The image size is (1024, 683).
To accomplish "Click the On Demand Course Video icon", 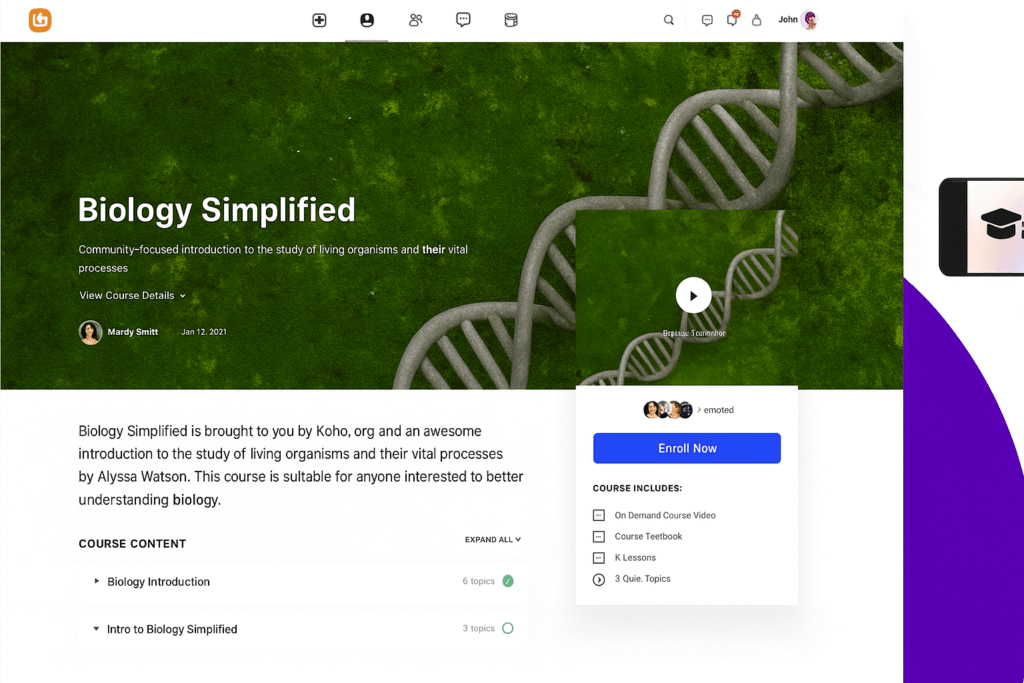I will 599,515.
